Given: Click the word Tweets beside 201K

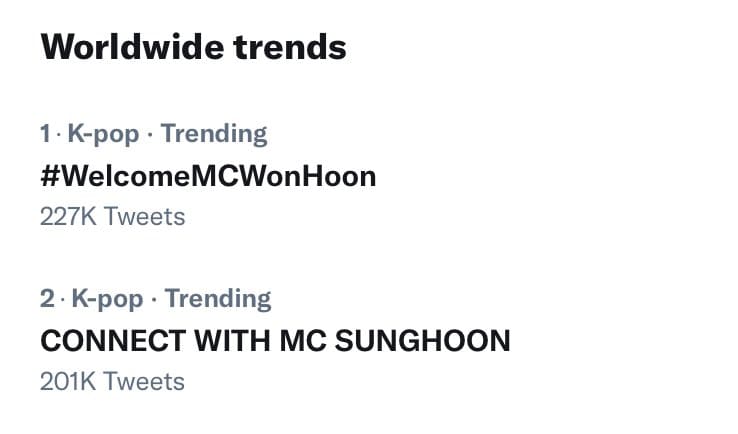Looking at the screenshot, I should tap(144, 380).
